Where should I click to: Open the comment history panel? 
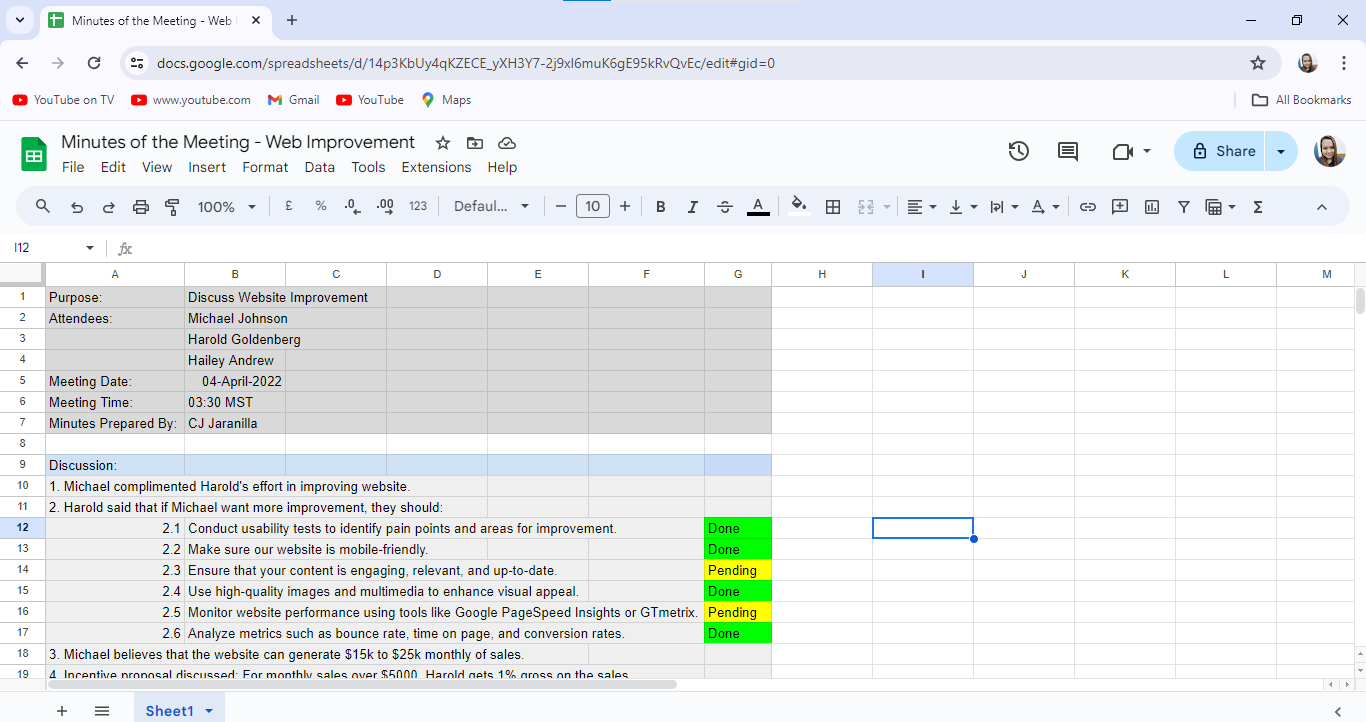tap(1068, 151)
